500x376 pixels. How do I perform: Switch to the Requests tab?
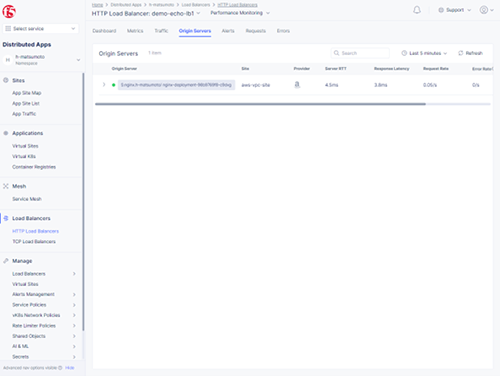pyautogui.click(x=256, y=31)
